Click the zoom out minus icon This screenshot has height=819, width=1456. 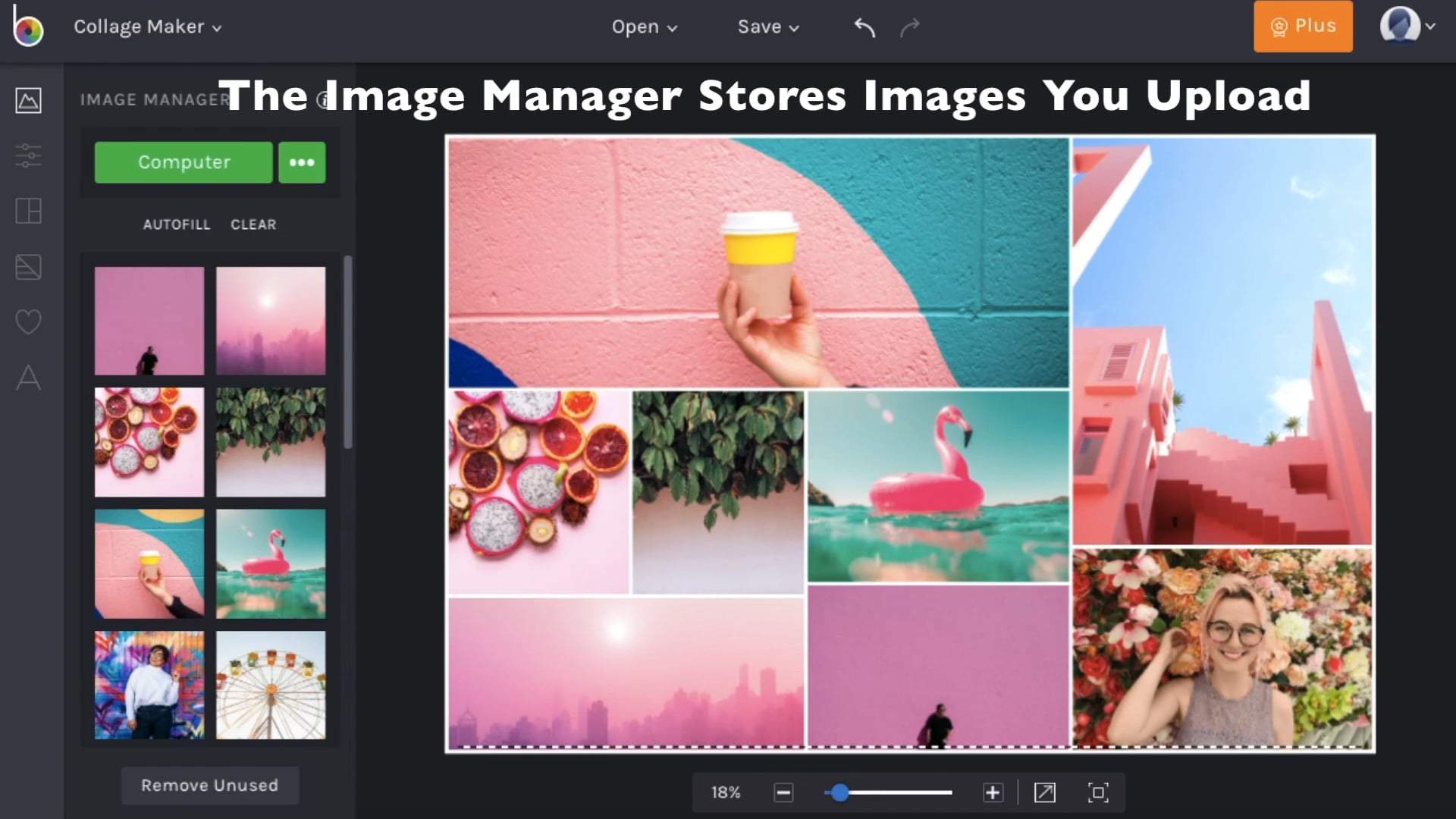[x=783, y=792]
